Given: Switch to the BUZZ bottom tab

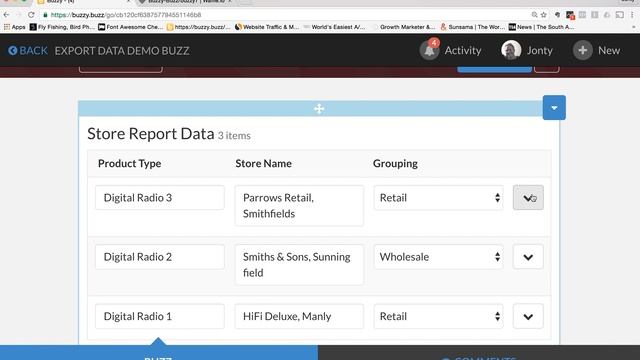Looking at the screenshot, I should (x=158, y=353).
